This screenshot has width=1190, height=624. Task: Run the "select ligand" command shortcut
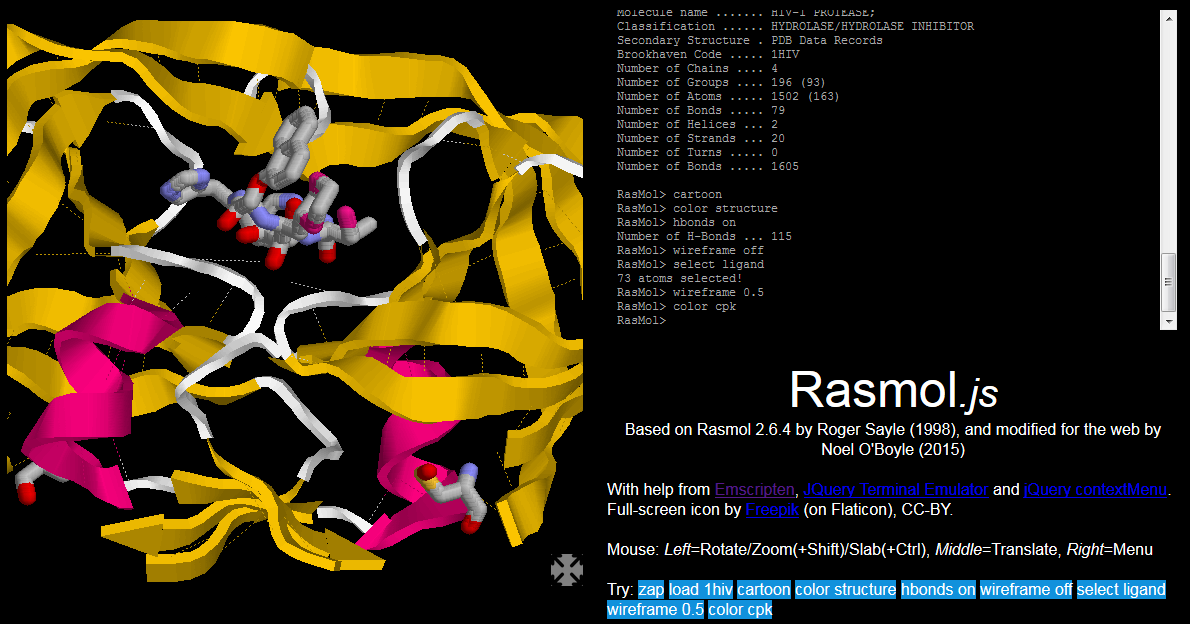[1120, 590]
